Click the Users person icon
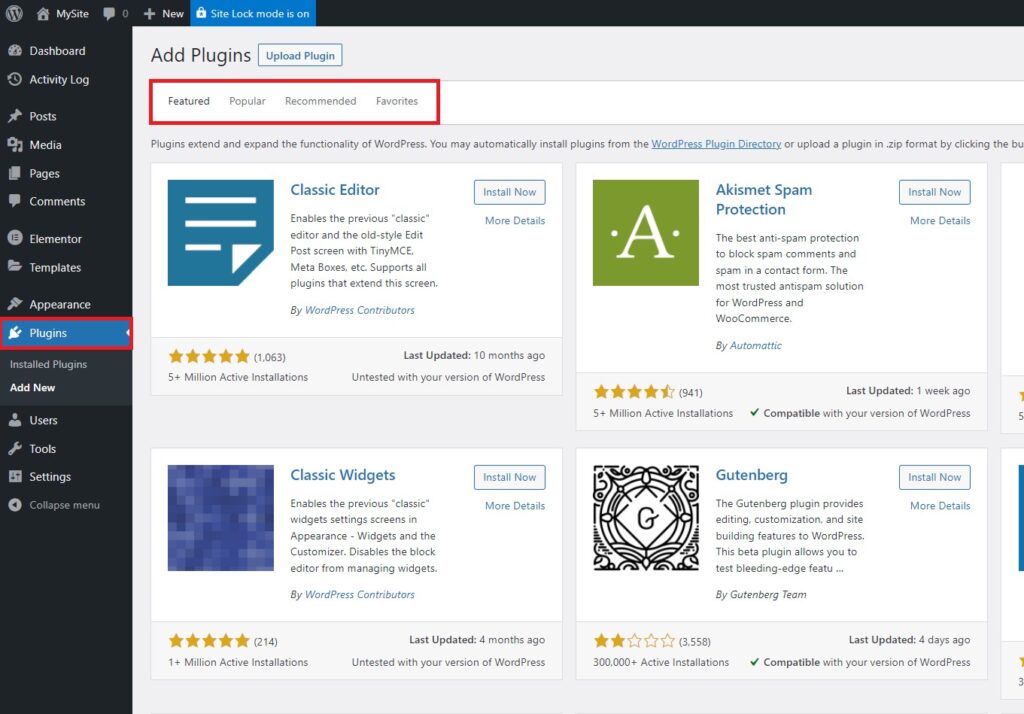 pos(15,420)
